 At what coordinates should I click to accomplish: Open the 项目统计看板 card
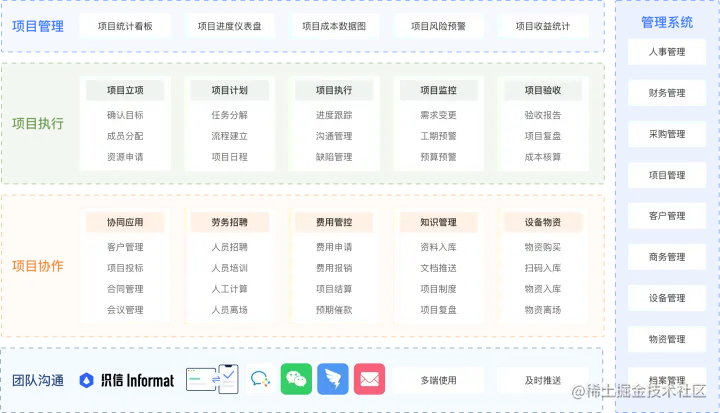click(125, 26)
